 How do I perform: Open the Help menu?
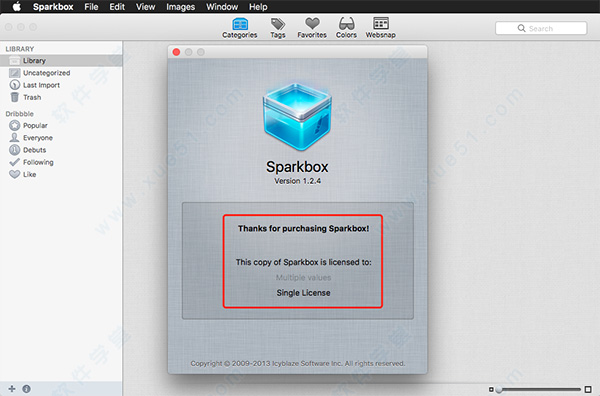258,7
